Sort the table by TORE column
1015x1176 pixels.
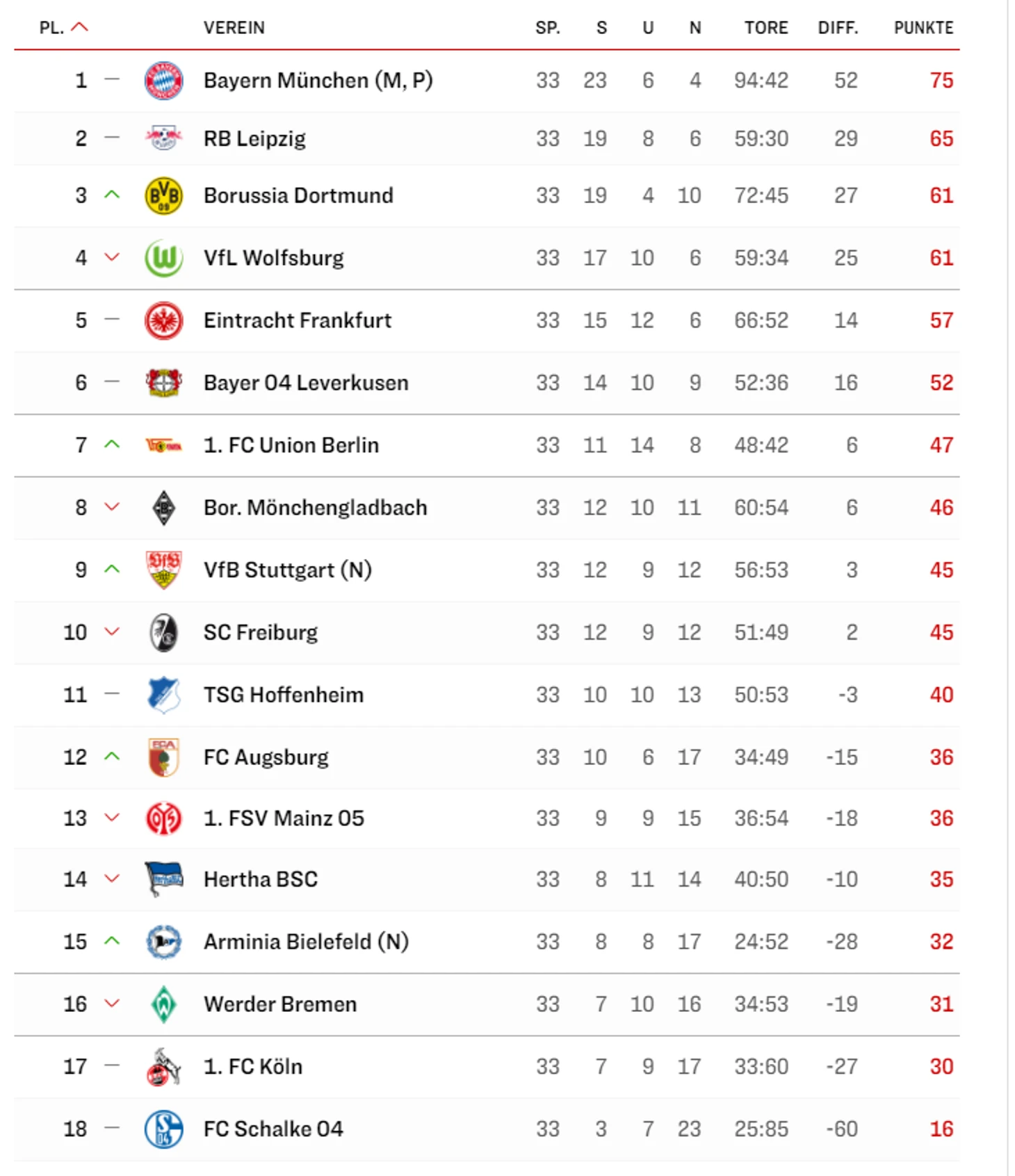click(x=766, y=28)
